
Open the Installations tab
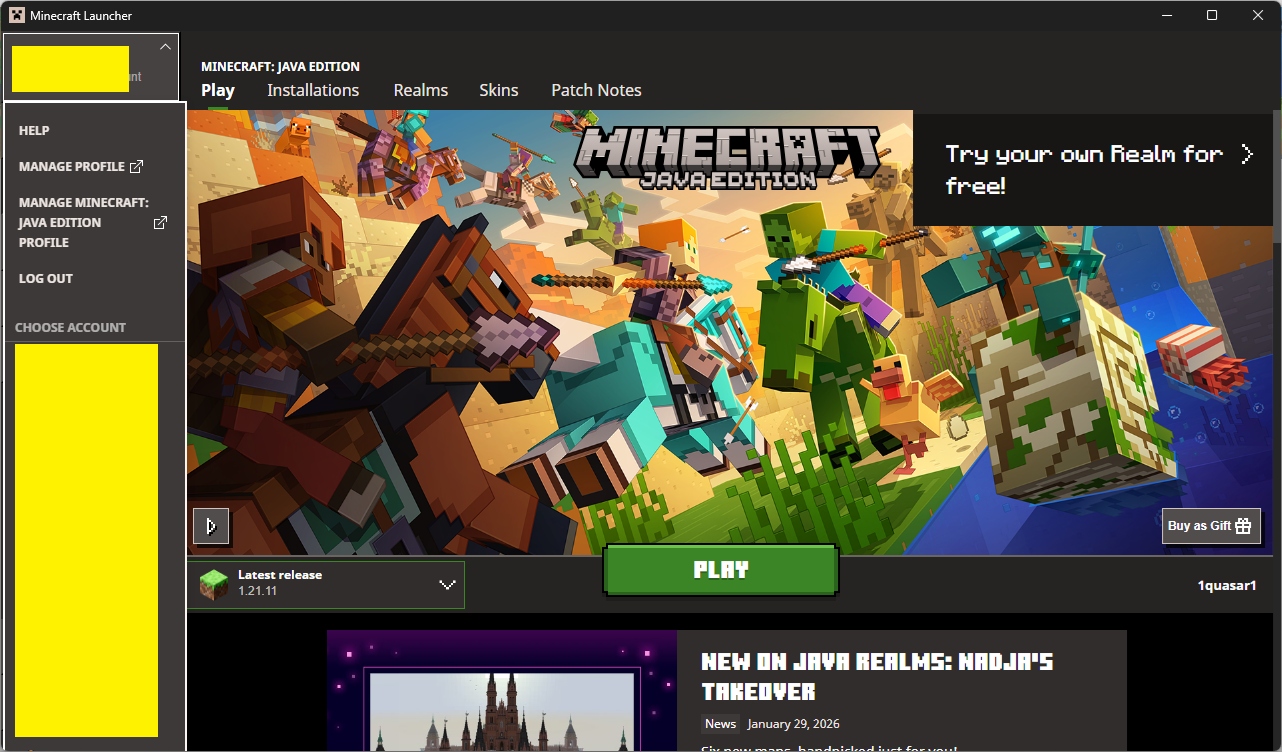tap(313, 90)
